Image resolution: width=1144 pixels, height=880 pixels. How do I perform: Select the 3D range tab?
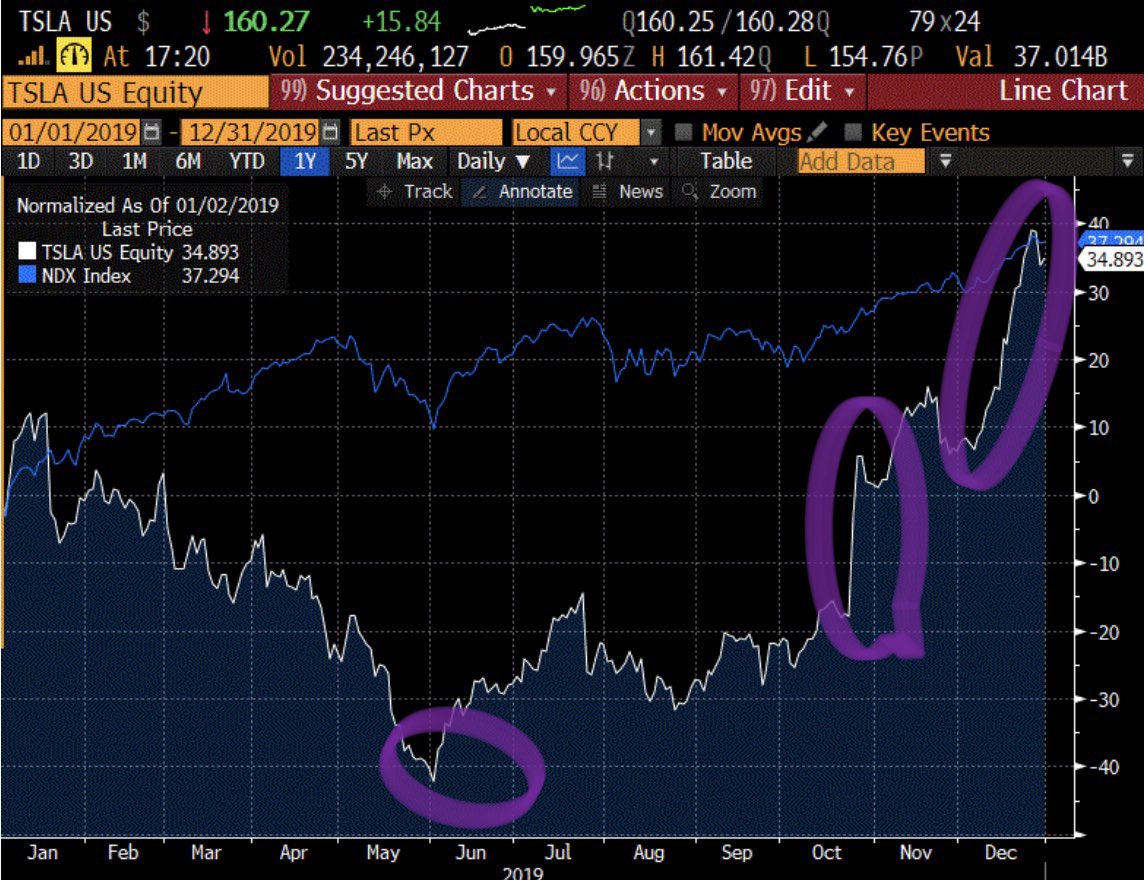[x=80, y=161]
